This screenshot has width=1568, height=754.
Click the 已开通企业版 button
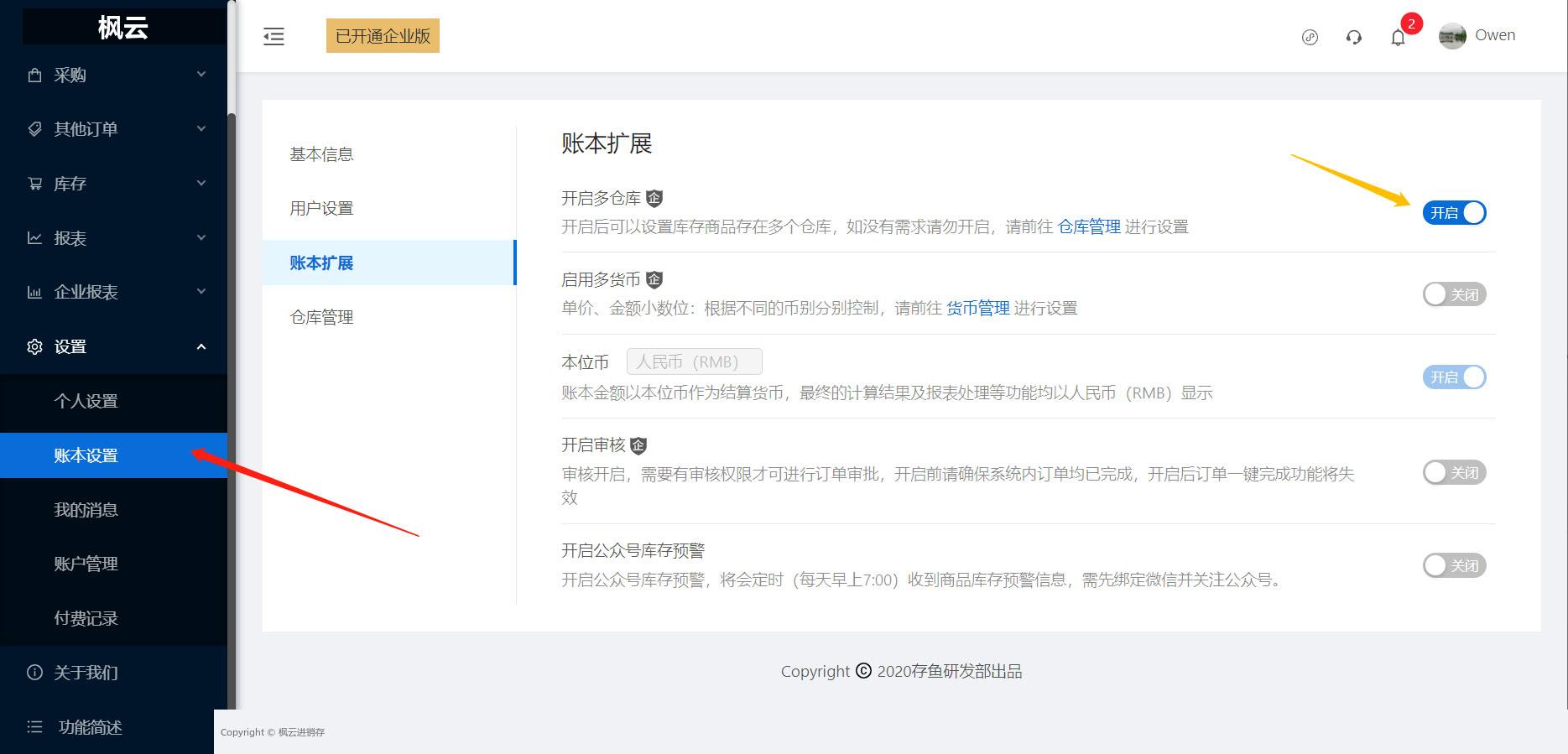coord(383,36)
